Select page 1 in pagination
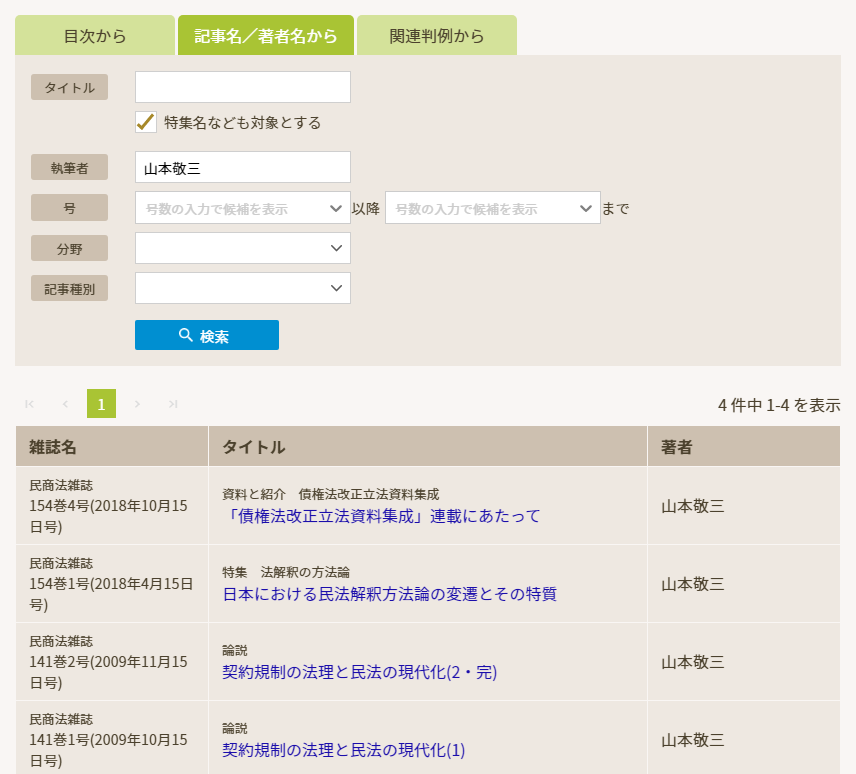This screenshot has width=856, height=774. (102, 404)
